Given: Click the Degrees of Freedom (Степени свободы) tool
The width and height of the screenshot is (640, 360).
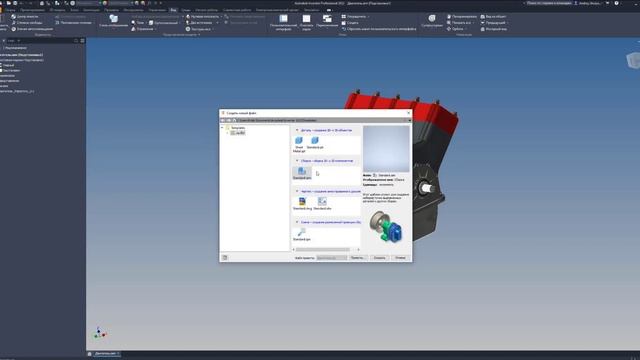Looking at the screenshot, I should [27, 23].
